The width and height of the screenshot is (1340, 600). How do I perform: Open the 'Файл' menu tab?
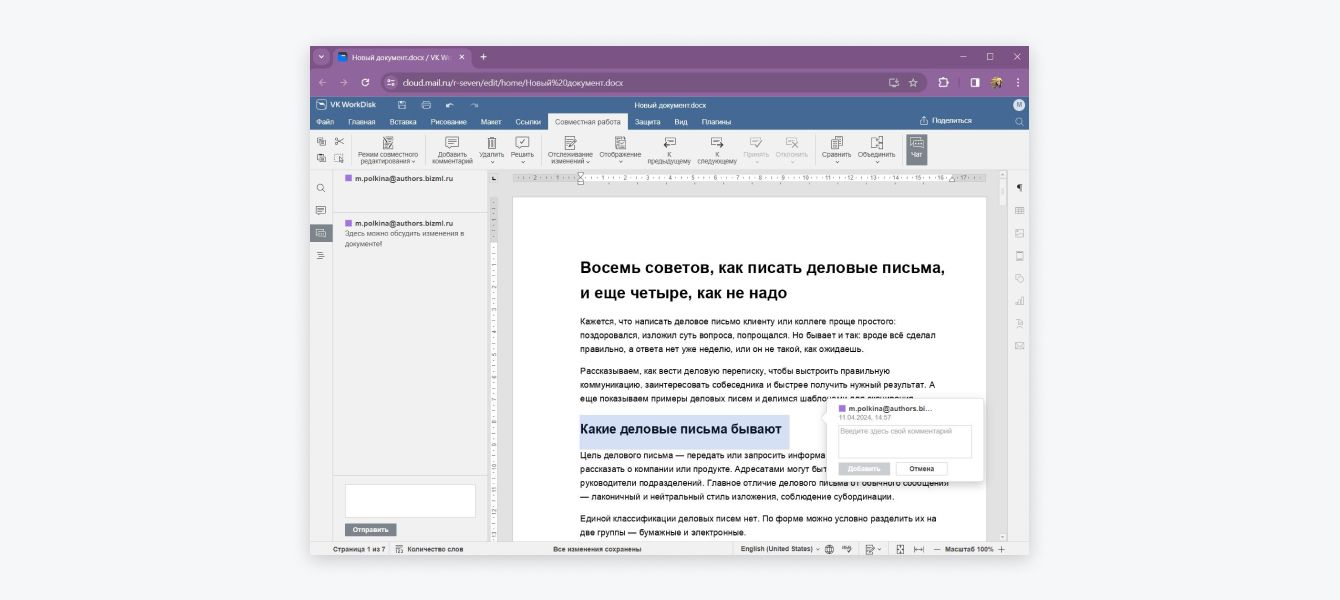point(326,119)
